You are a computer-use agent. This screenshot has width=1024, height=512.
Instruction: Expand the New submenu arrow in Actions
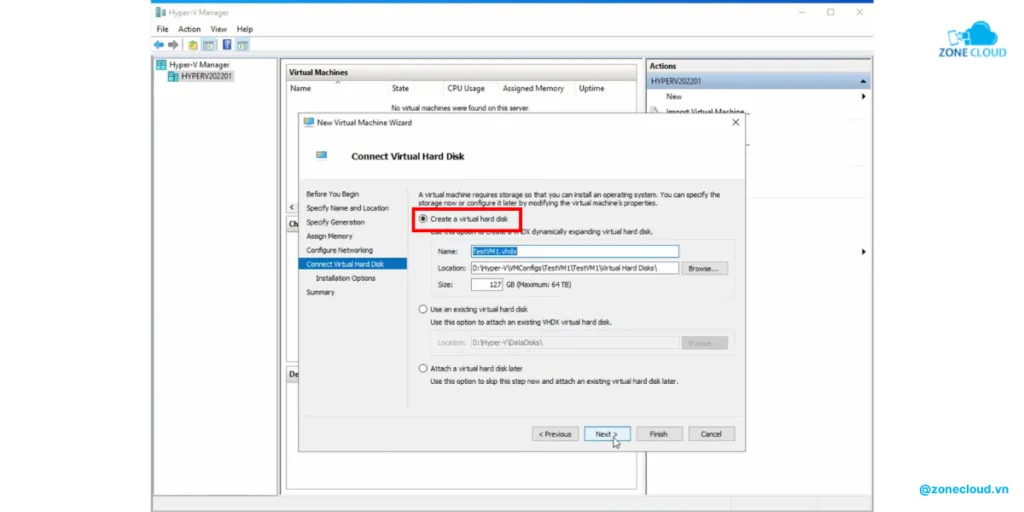[863, 97]
